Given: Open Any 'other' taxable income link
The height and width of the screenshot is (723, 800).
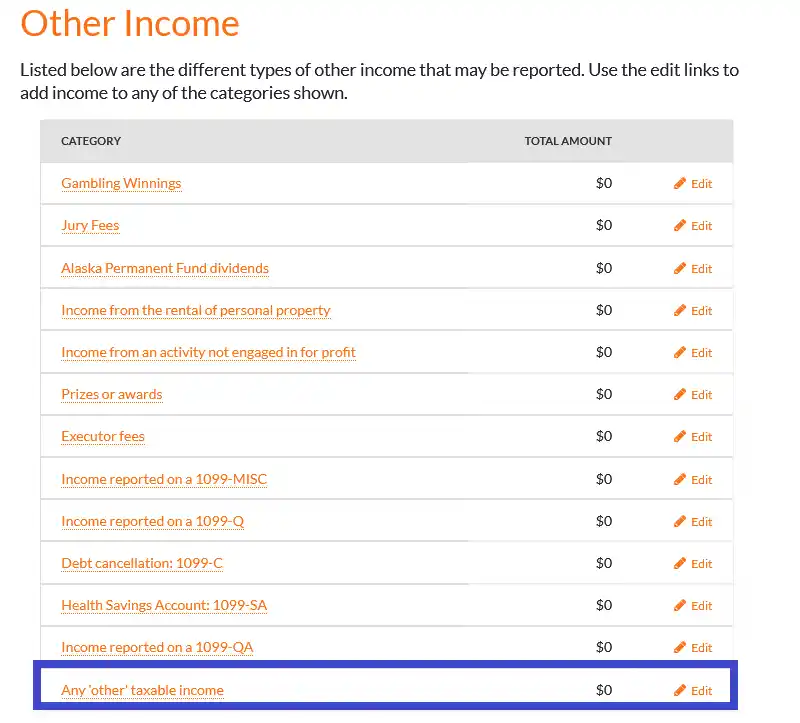Looking at the screenshot, I should coord(142,690).
